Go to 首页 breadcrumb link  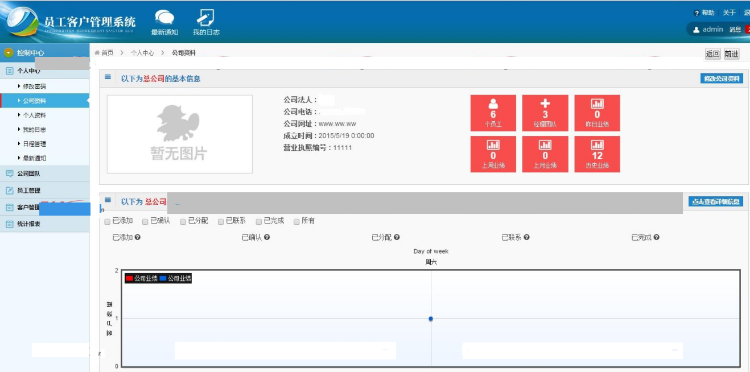[x=107, y=53]
